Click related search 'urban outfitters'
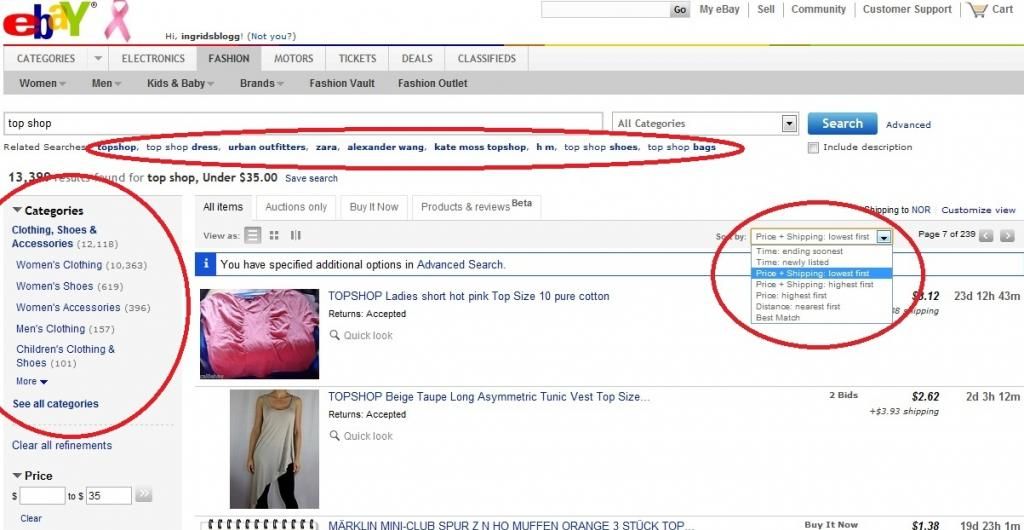1024x530 pixels. coord(266,148)
